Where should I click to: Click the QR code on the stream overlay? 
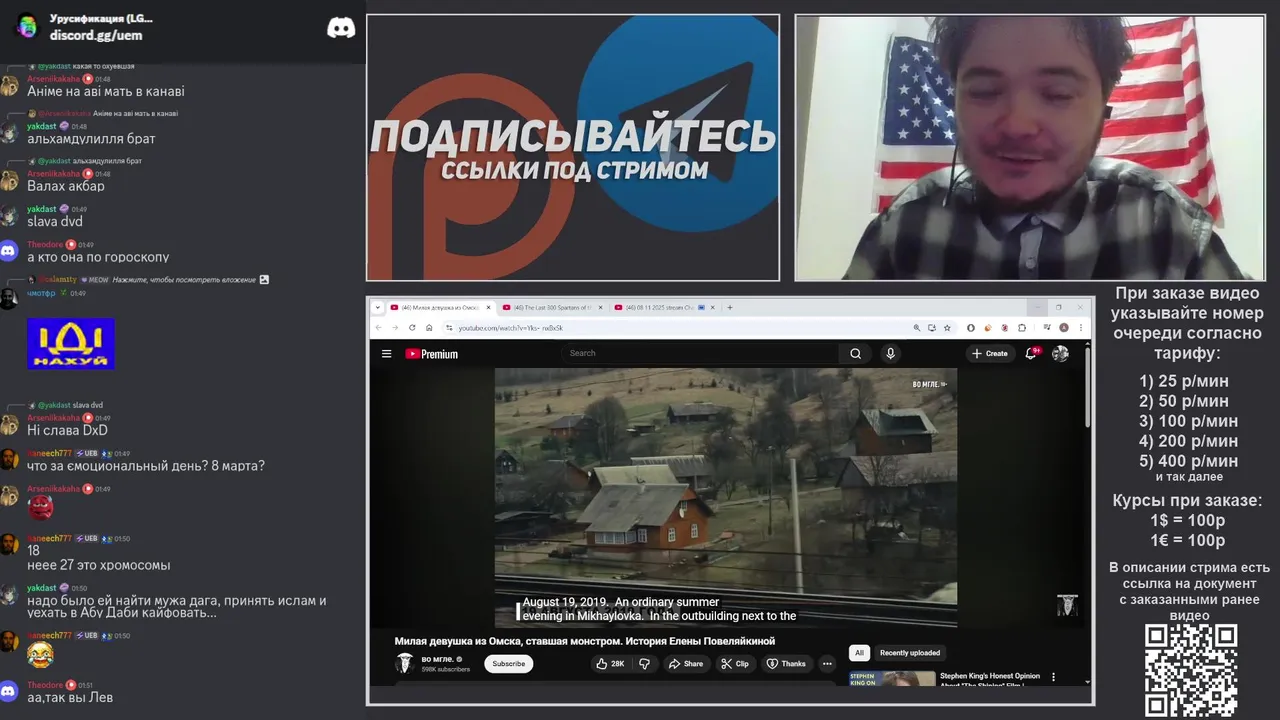(1191, 670)
